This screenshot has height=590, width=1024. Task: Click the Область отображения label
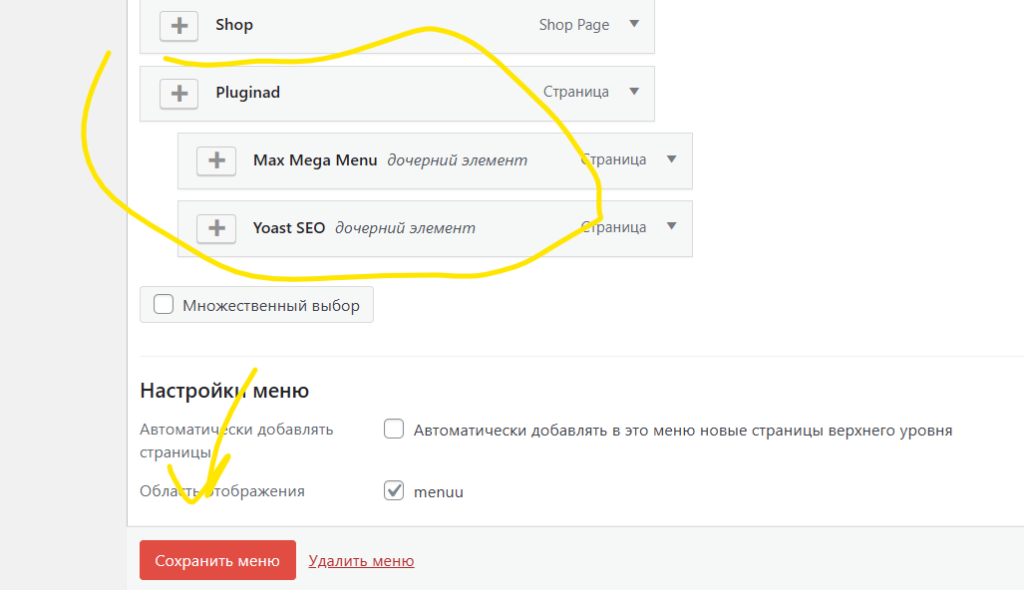pyautogui.click(x=222, y=491)
